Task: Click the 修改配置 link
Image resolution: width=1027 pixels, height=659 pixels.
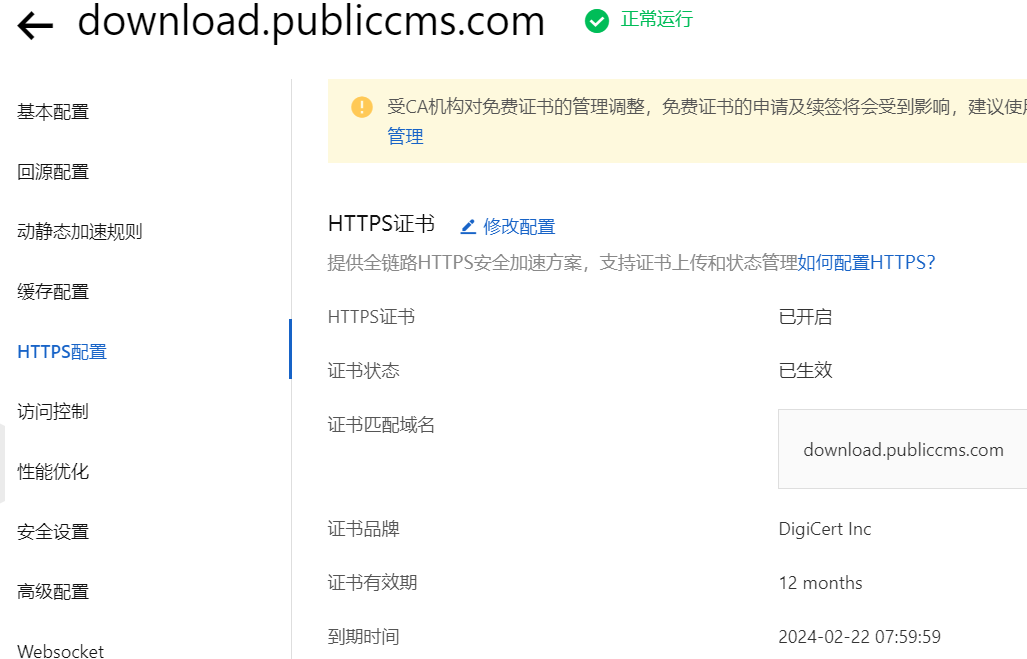Action: [x=519, y=227]
